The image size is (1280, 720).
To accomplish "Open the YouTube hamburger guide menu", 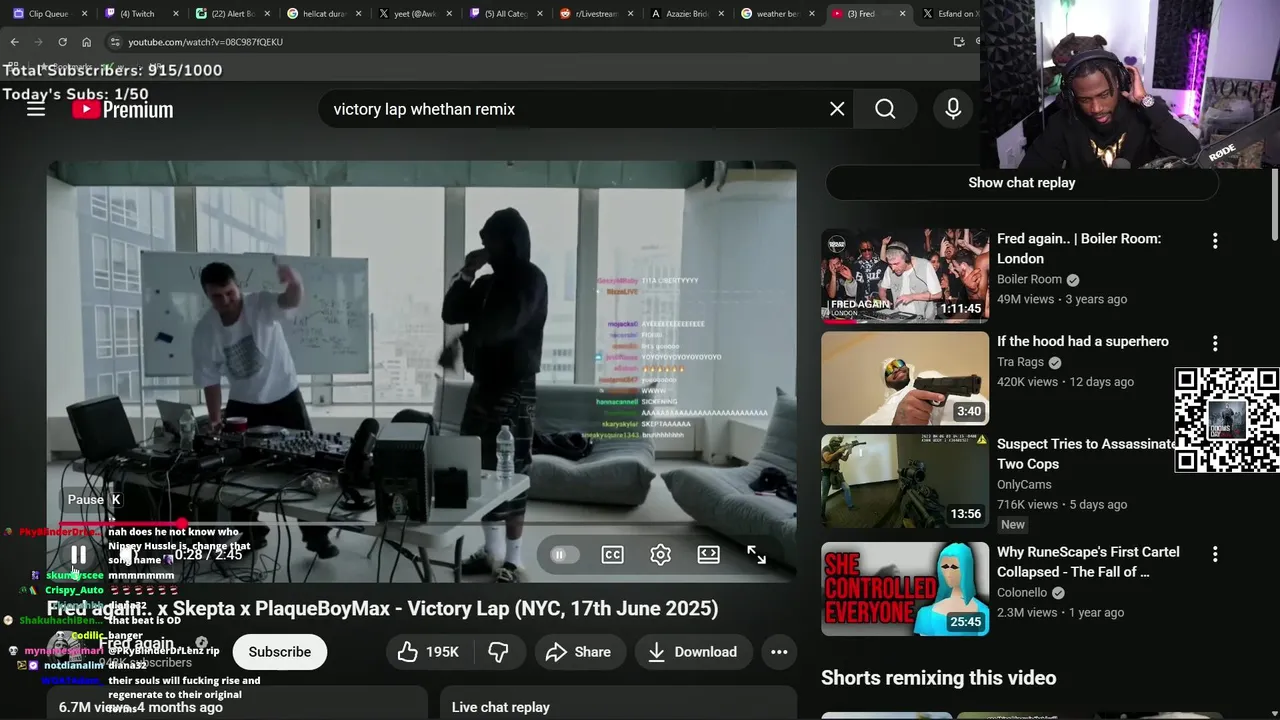I will [36, 109].
